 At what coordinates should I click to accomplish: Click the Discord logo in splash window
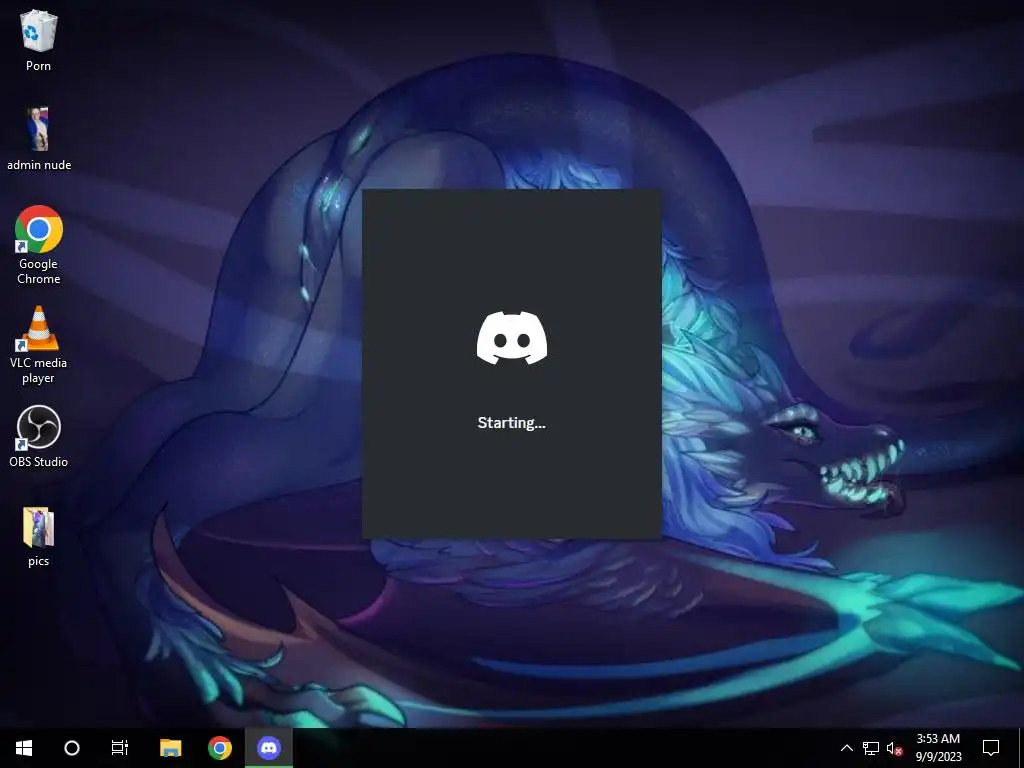(x=512, y=338)
